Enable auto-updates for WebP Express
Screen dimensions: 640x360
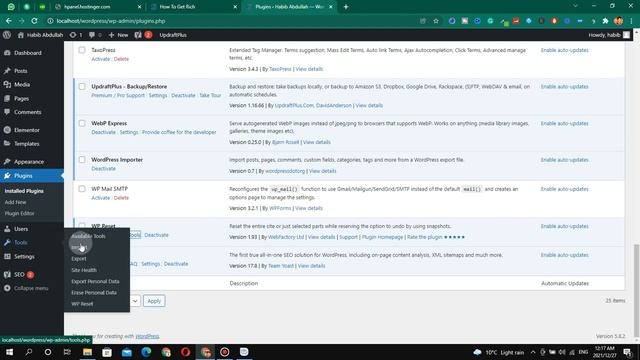564,123
